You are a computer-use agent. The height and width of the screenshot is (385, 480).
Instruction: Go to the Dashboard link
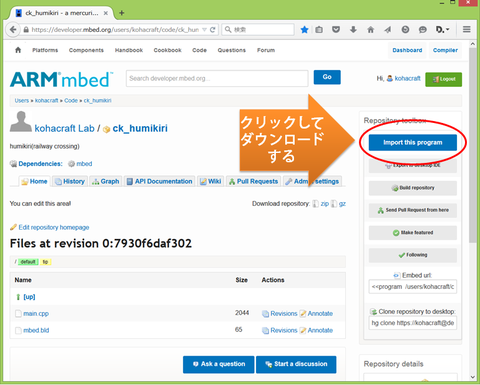407,50
